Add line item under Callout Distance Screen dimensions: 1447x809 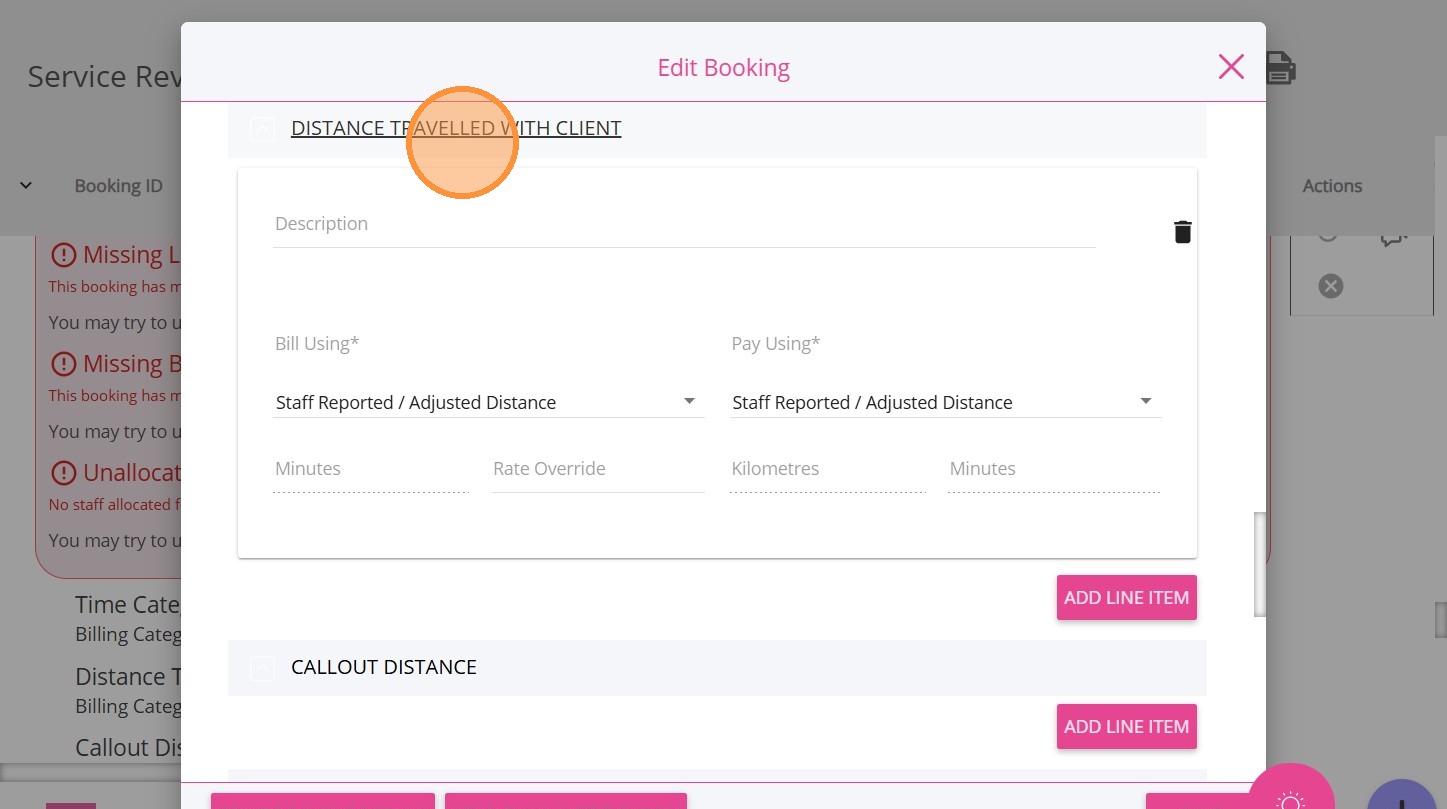[x=1126, y=727]
